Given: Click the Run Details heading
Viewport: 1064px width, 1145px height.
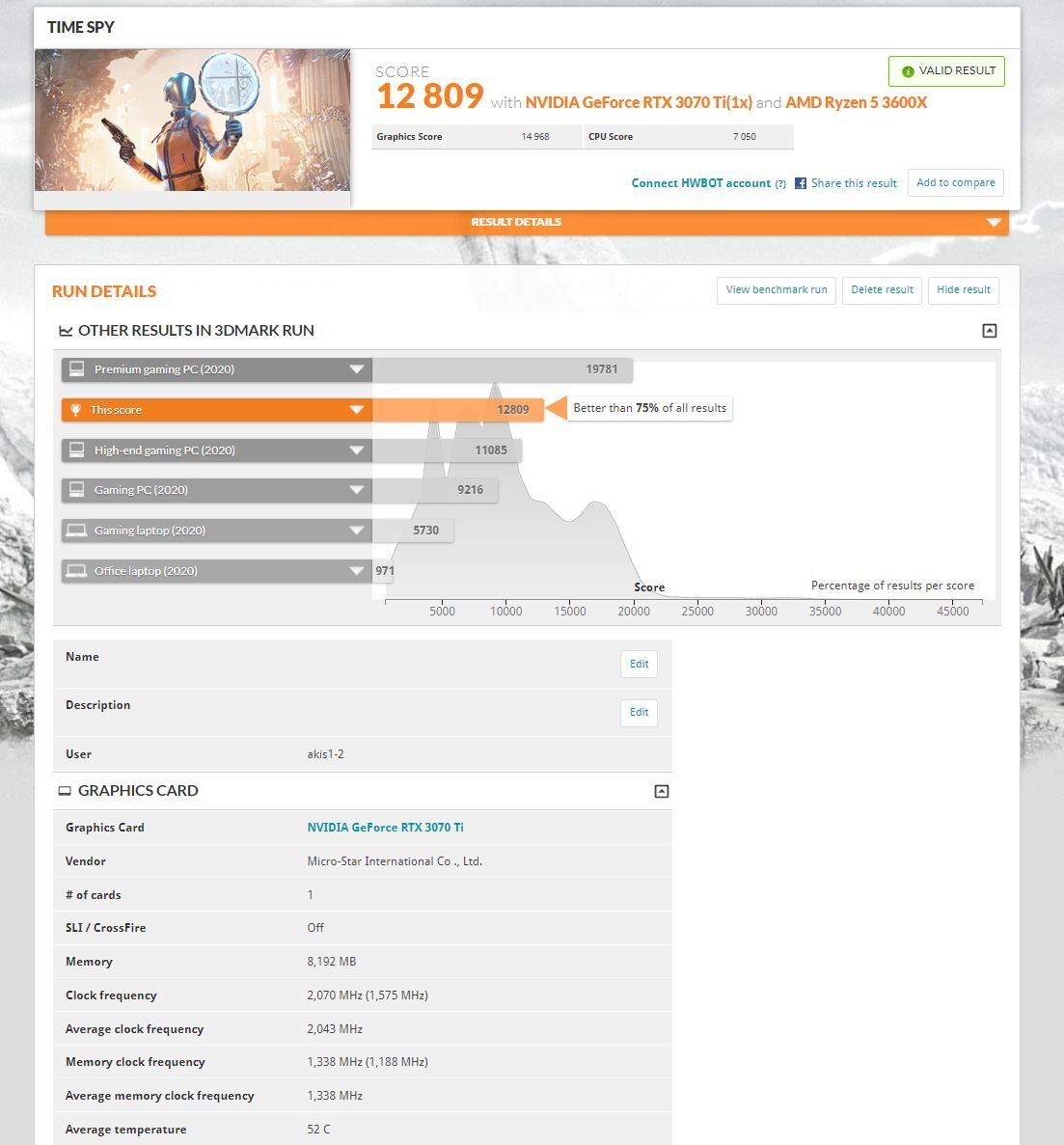Looking at the screenshot, I should (x=104, y=291).
